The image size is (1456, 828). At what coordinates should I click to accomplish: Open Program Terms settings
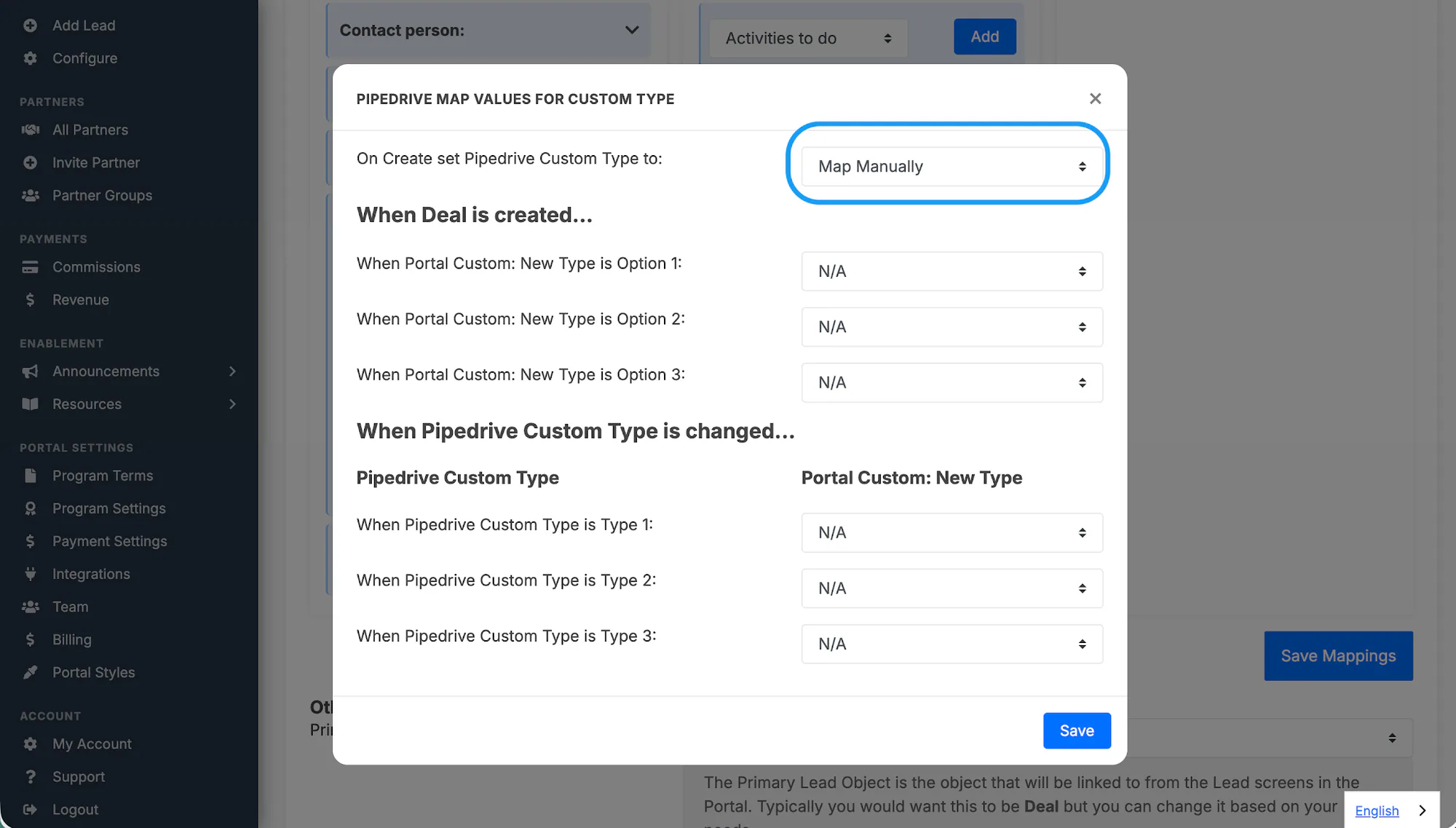tap(103, 476)
